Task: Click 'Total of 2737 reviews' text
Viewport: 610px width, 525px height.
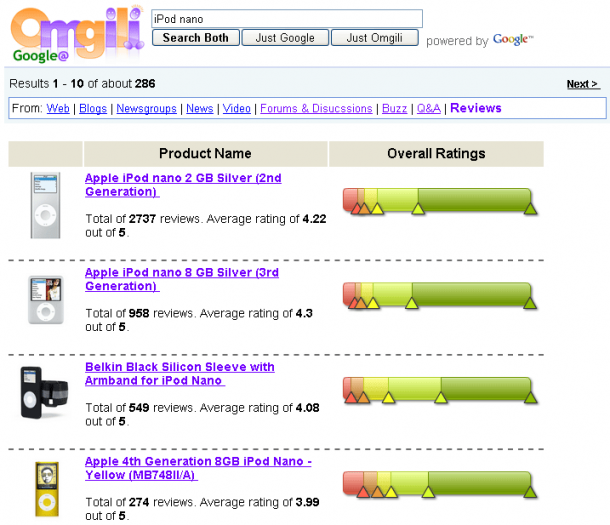Action: 143,219
